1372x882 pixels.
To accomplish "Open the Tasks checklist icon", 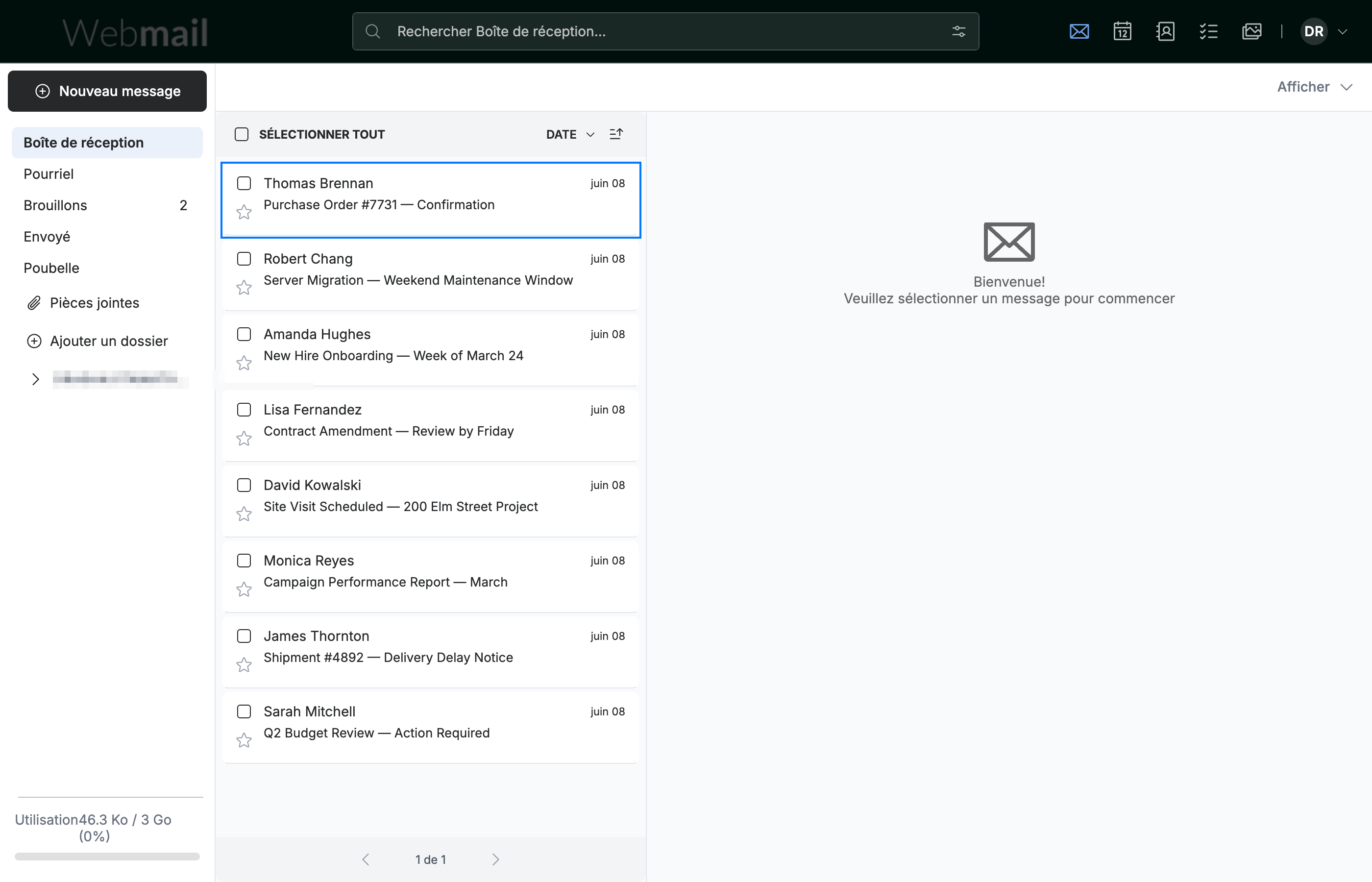I will click(1208, 31).
